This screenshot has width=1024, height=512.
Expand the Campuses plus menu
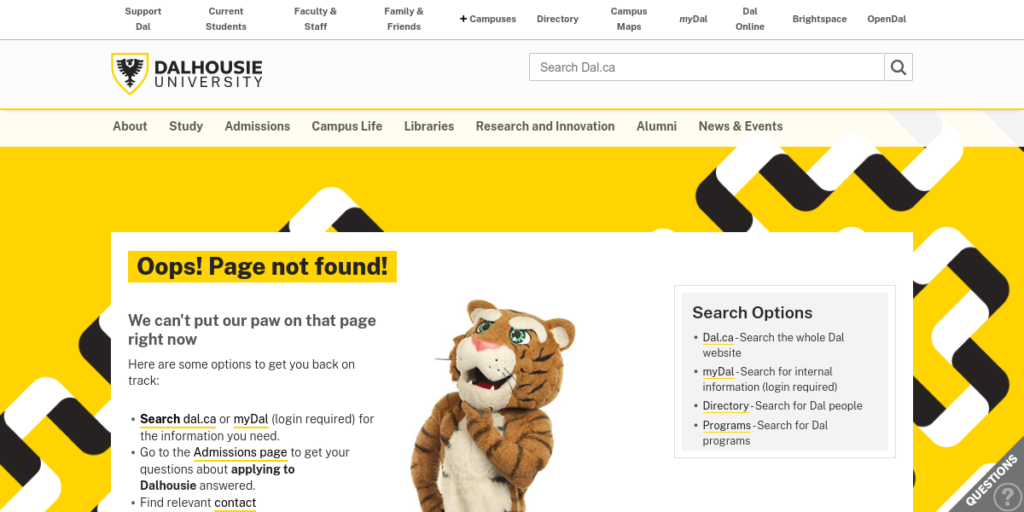pyautogui.click(x=488, y=19)
